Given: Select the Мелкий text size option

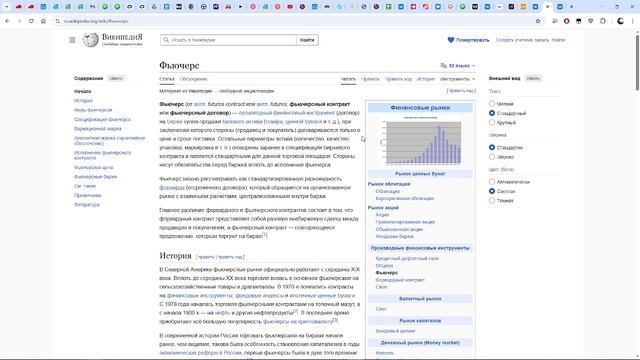Looking at the screenshot, I should pos(492,104).
